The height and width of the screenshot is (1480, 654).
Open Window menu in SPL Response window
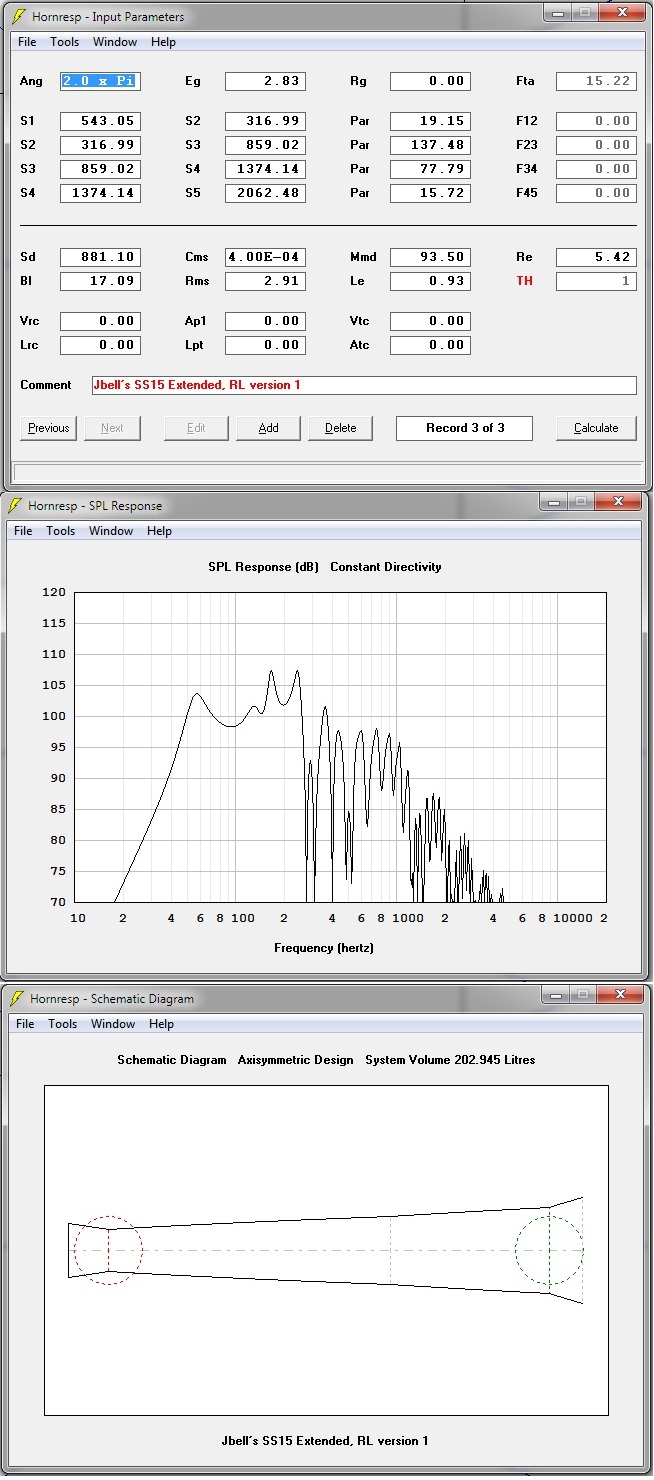click(111, 531)
